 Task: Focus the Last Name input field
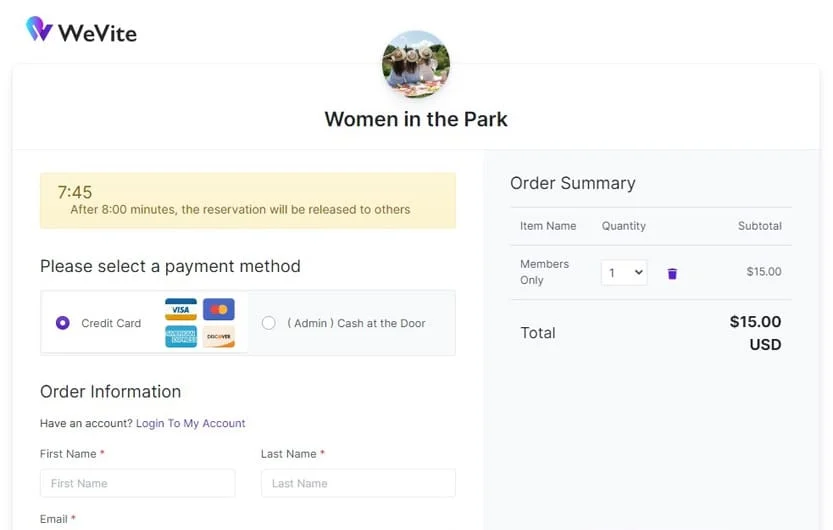pyautogui.click(x=358, y=483)
